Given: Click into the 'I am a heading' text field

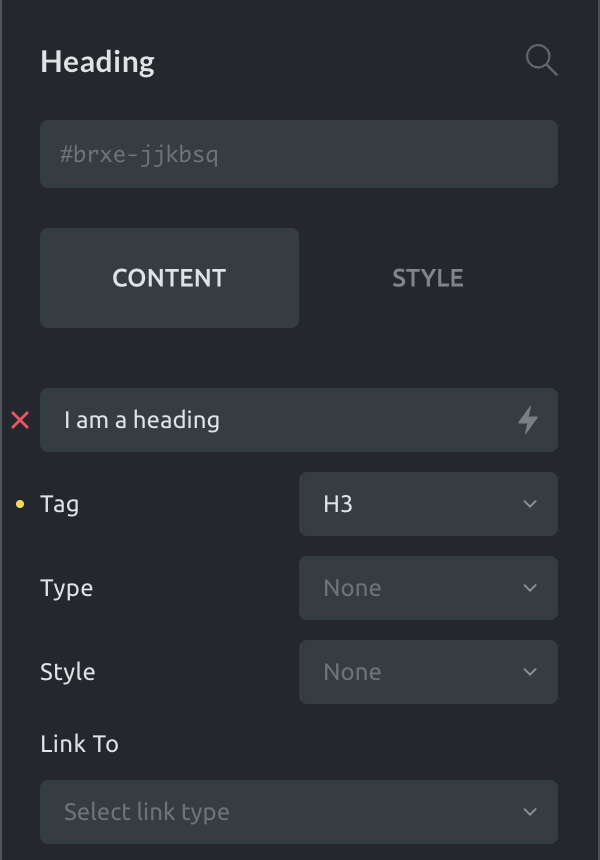Looking at the screenshot, I should (x=299, y=420).
